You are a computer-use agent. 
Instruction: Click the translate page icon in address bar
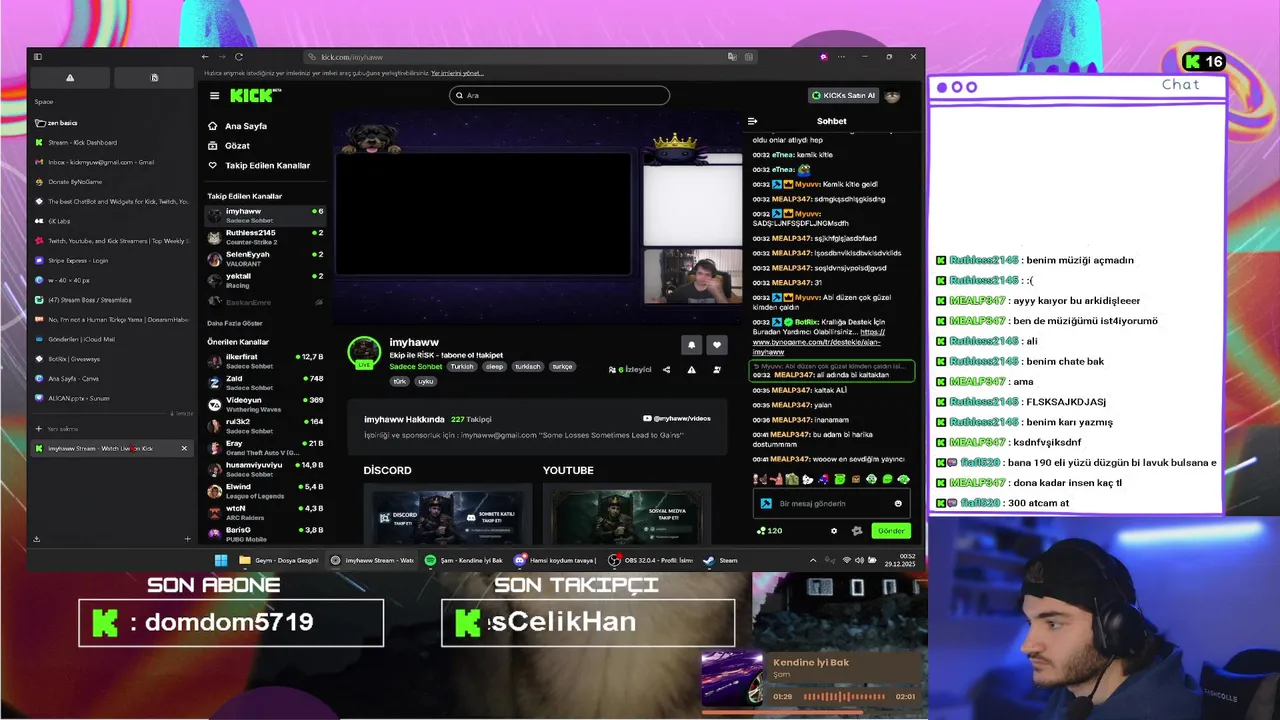pyautogui.click(x=732, y=57)
